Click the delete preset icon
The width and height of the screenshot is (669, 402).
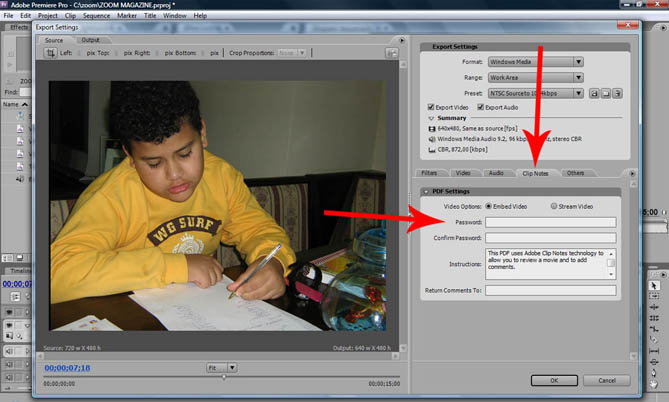click(618, 93)
